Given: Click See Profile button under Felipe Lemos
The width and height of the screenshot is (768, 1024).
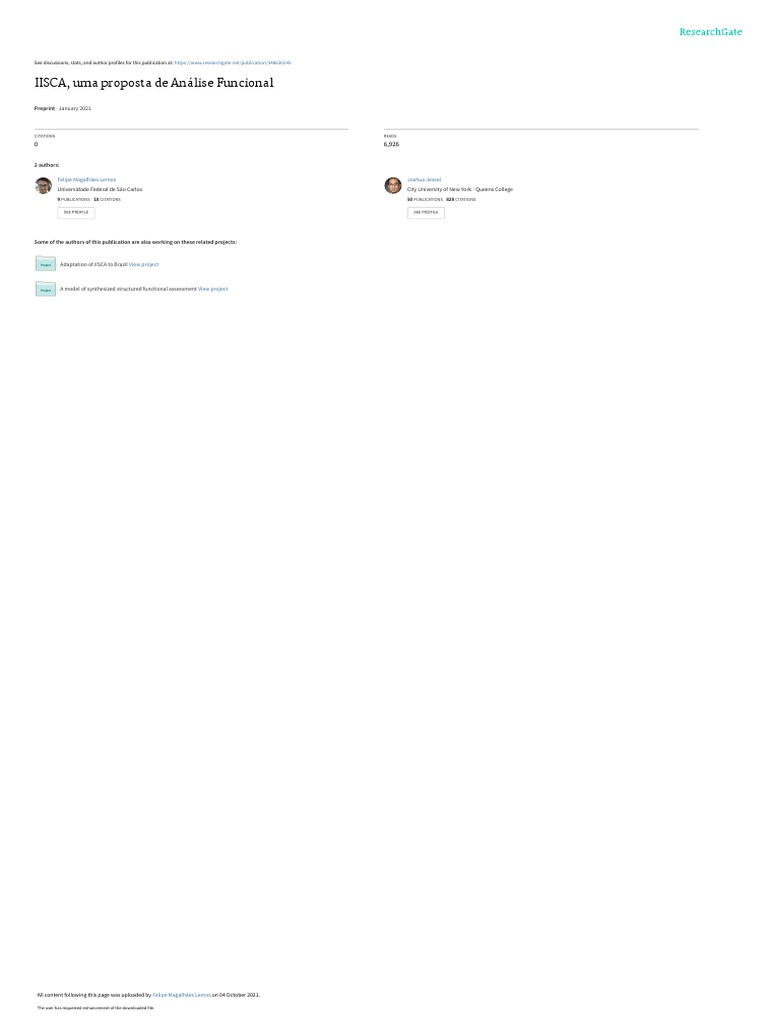Looking at the screenshot, I should pos(76,212).
